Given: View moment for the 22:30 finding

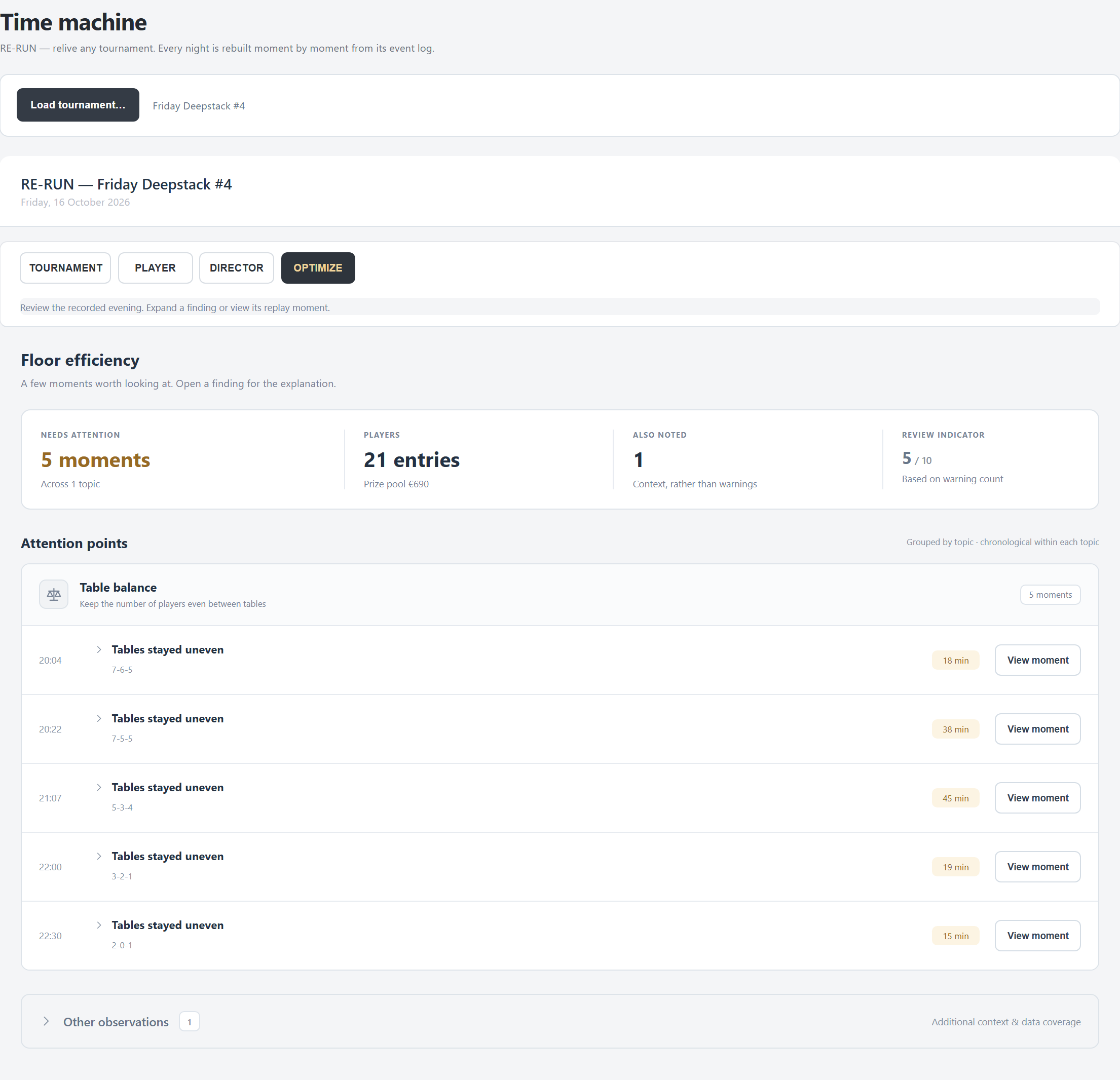Looking at the screenshot, I should [1037, 936].
